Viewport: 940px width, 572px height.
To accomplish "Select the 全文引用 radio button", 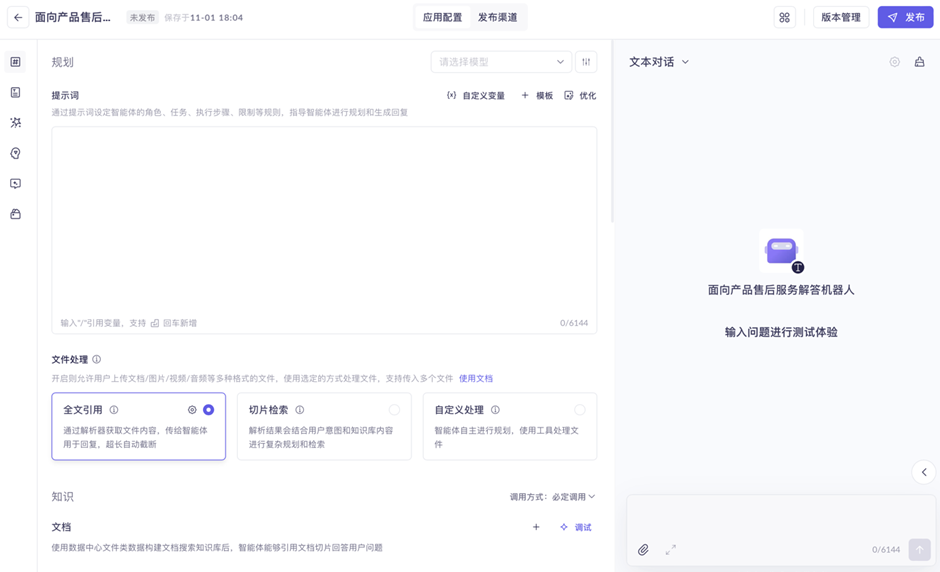I will pyautogui.click(x=209, y=410).
